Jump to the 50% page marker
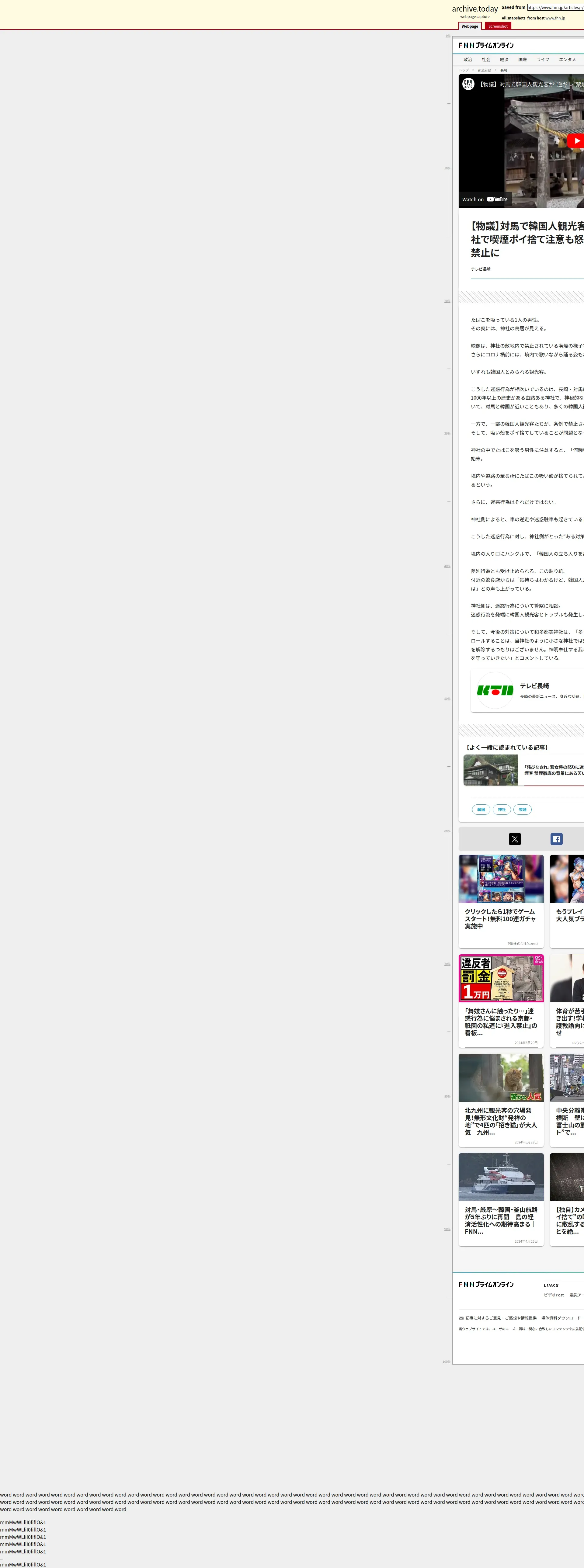 (447, 699)
